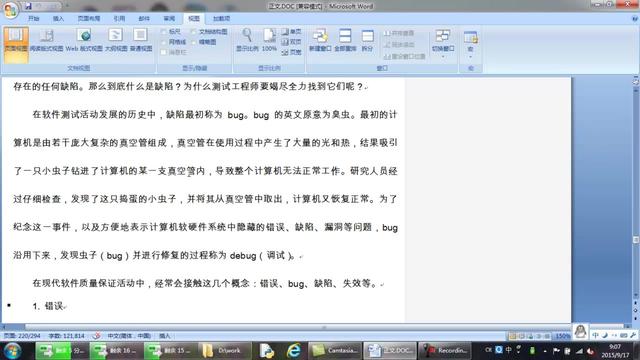Open the Page Layout (页面布局) tab
Image resolution: width=640 pixels, height=360 pixels.
coord(89,18)
